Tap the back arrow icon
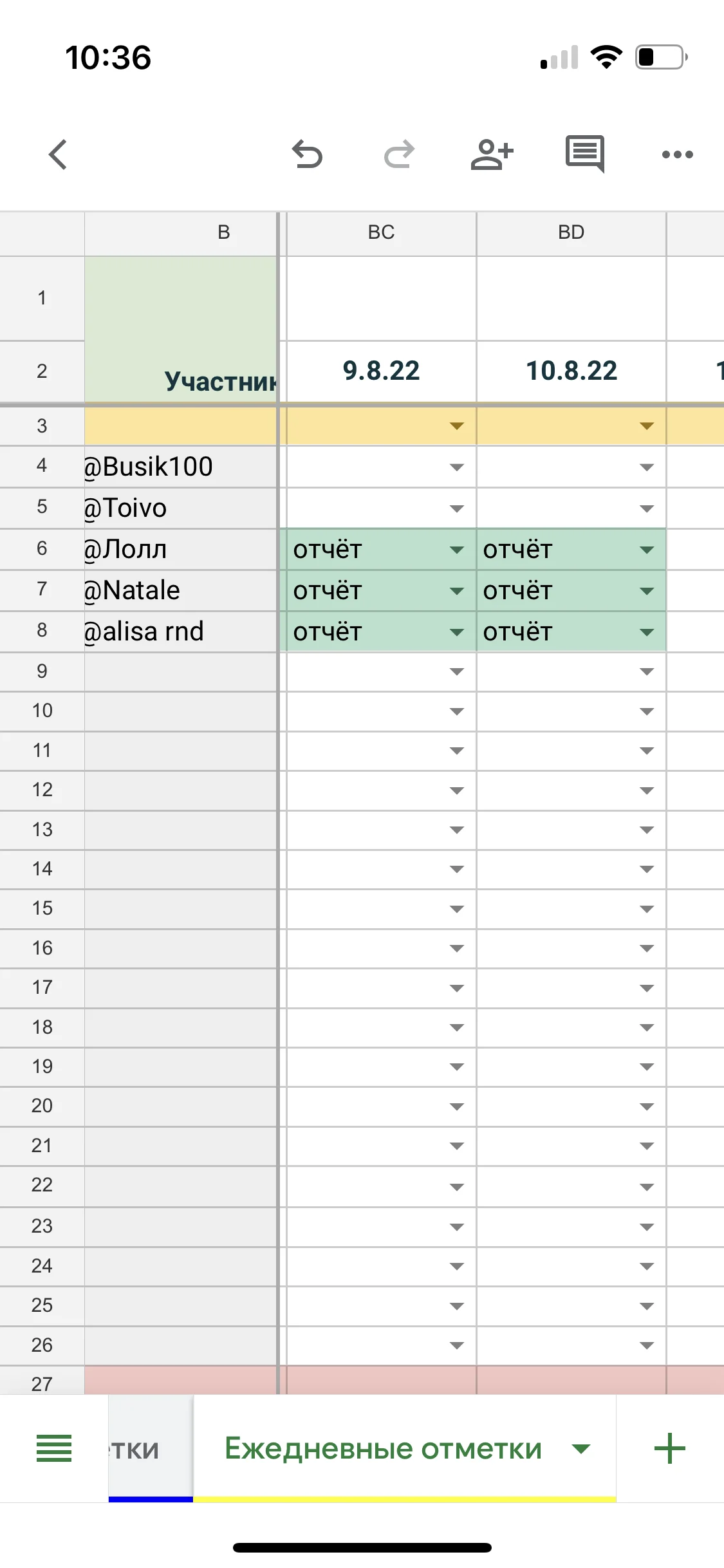Screen dimensions: 724x1568 click(x=58, y=154)
